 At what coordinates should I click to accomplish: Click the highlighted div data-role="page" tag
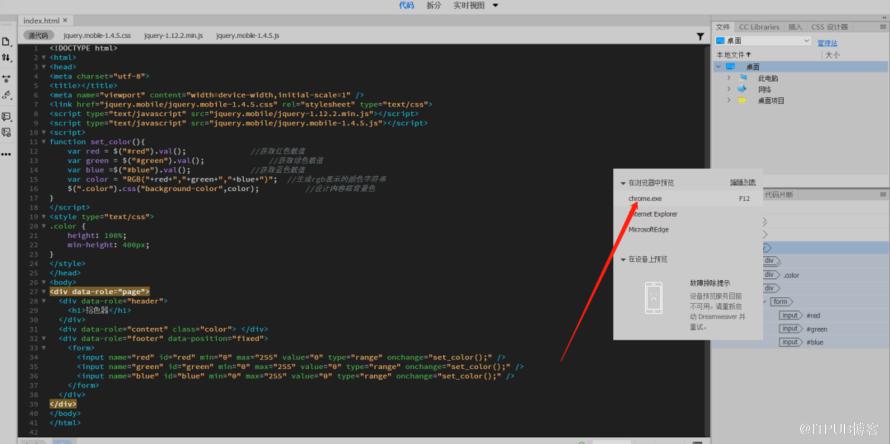(x=99, y=291)
